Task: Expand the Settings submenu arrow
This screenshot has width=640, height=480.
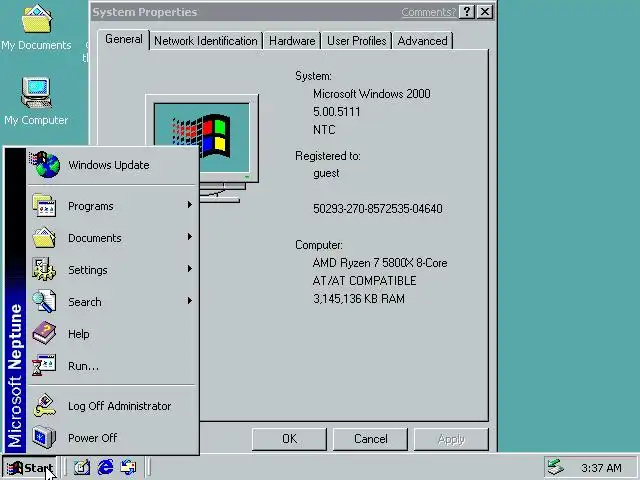Action: [189, 269]
